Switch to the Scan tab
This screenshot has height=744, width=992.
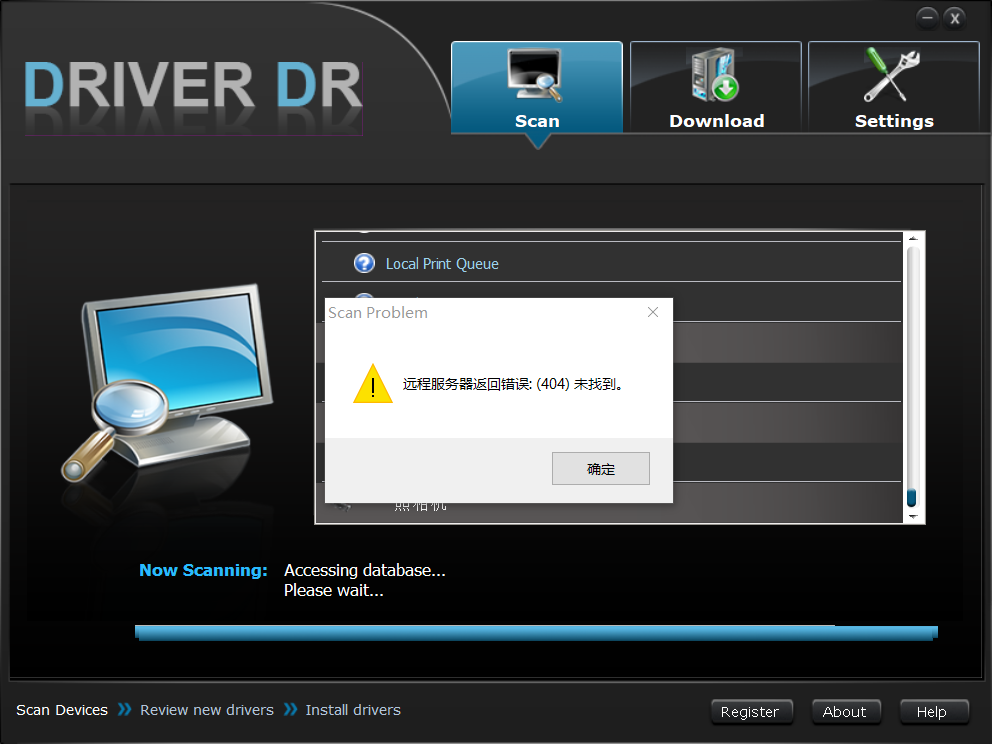[536, 87]
